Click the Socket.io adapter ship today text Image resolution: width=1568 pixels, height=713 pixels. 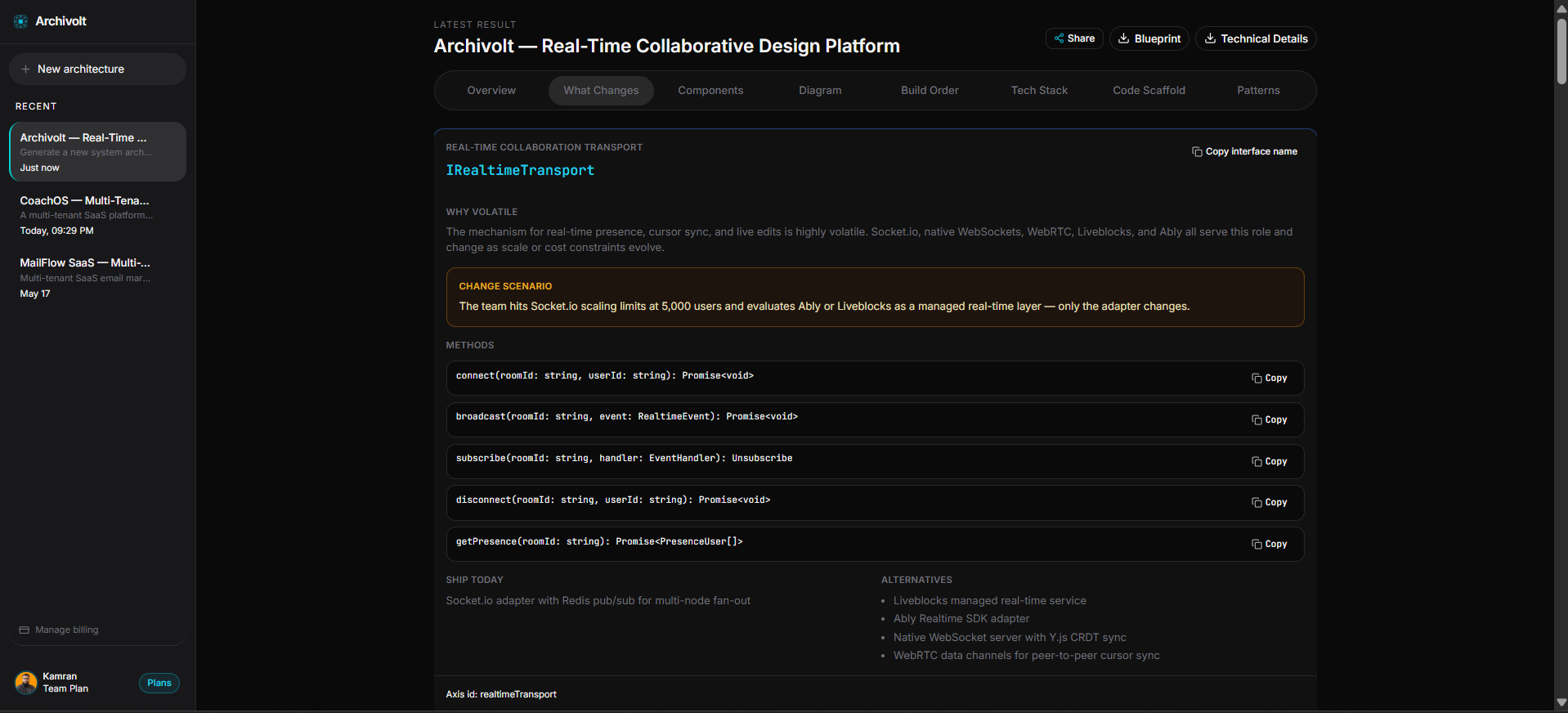coord(598,601)
